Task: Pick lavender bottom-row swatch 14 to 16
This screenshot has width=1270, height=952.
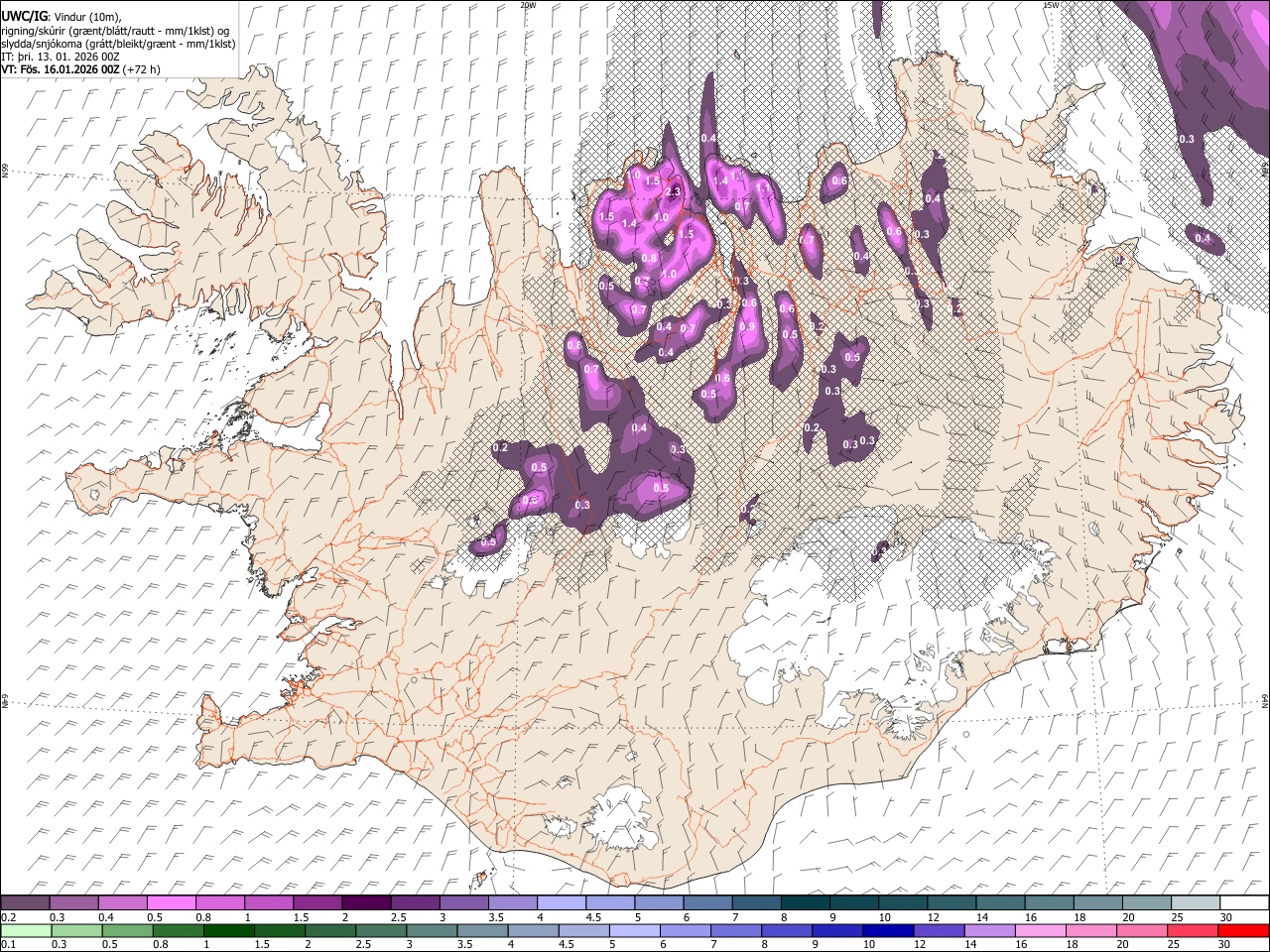Action: (x=988, y=929)
